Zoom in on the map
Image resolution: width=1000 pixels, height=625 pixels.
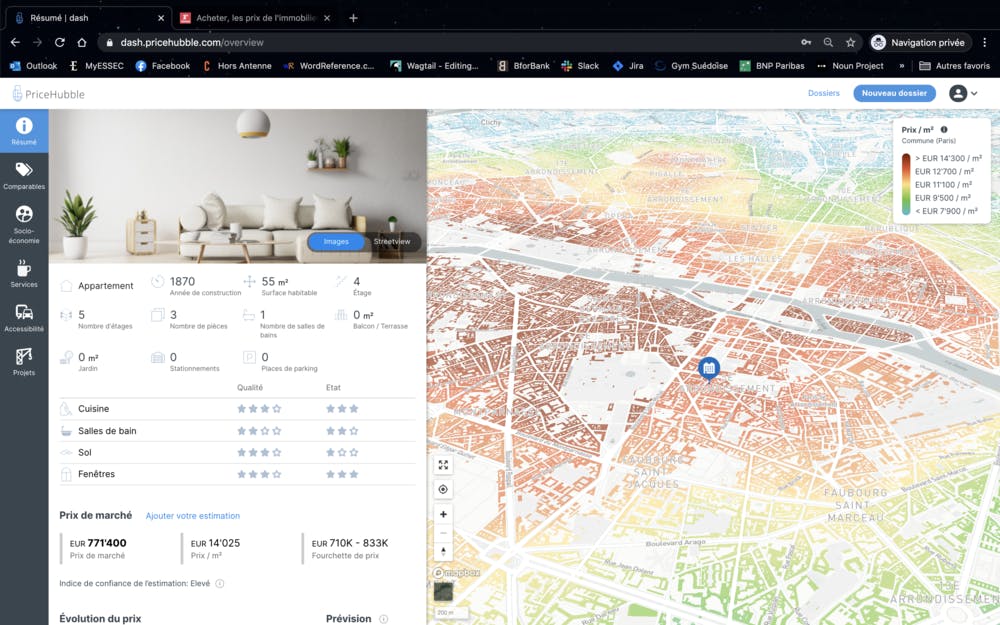tap(443, 514)
